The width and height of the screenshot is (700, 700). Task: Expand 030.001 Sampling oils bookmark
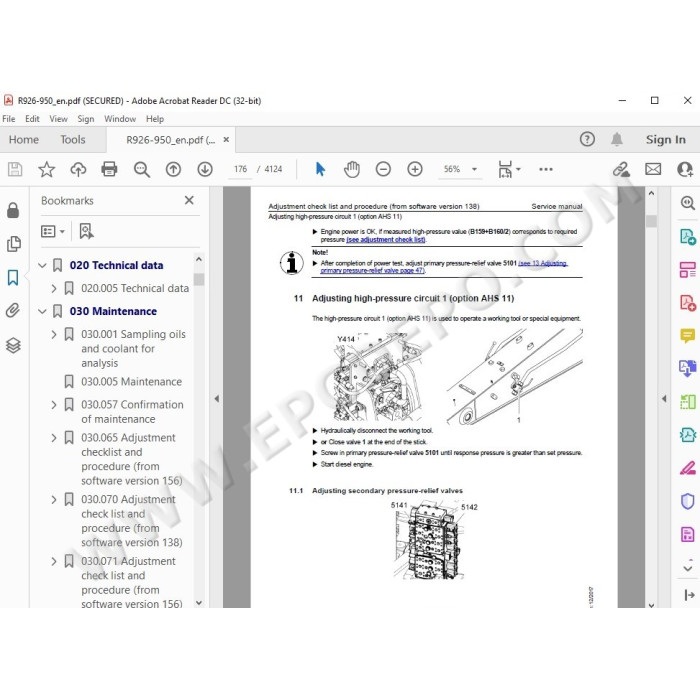pyautogui.click(x=54, y=334)
